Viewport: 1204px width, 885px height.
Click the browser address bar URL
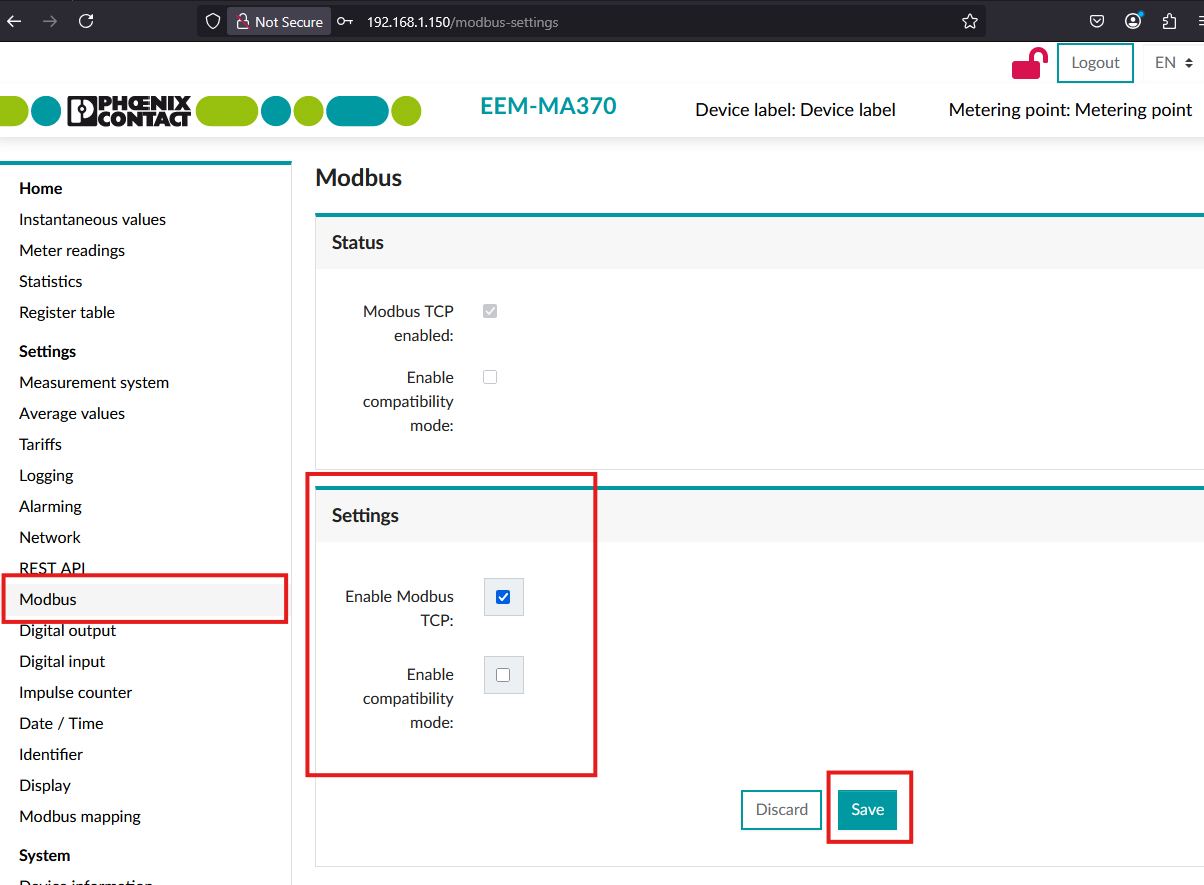coord(462,22)
